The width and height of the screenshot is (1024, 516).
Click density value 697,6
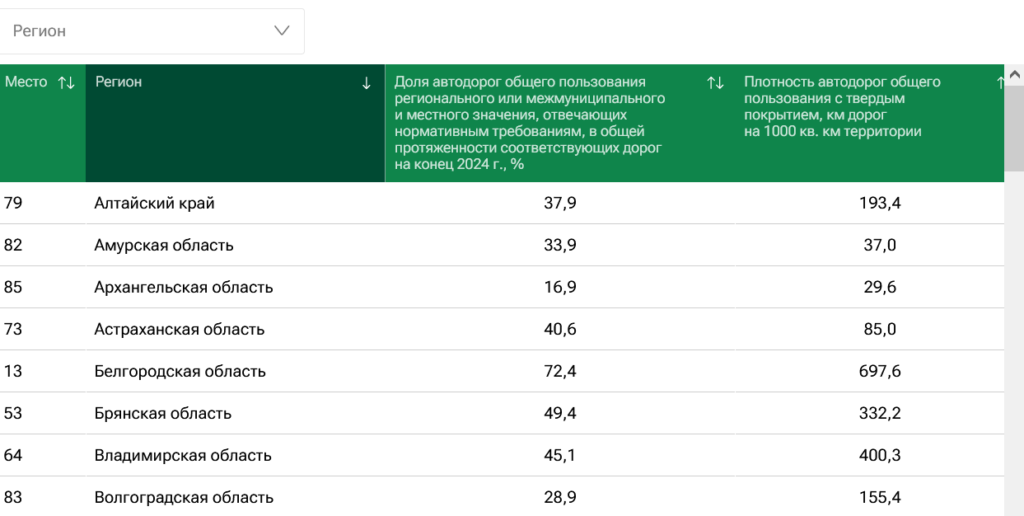880,372
